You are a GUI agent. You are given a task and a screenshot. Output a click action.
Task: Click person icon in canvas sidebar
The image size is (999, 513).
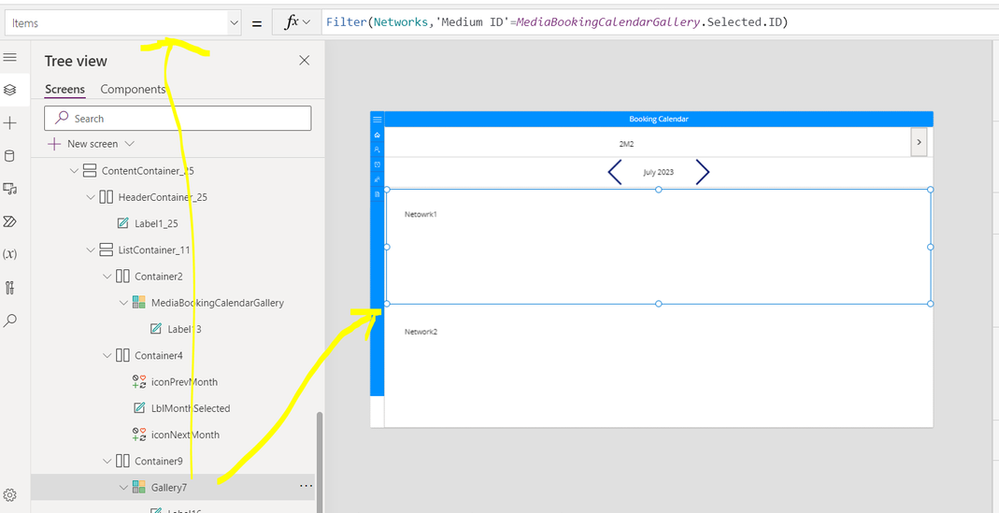[x=377, y=149]
